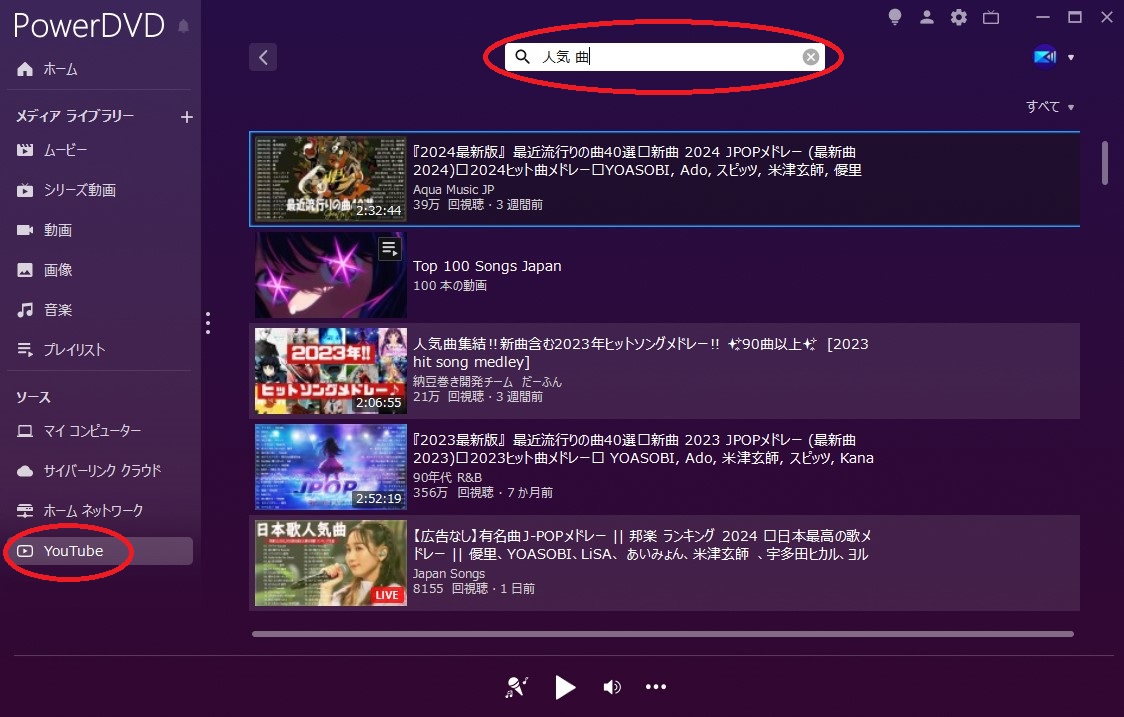Image resolution: width=1124 pixels, height=717 pixels.
Task: Click the vertical scrollbar of results
Action: click(1105, 163)
